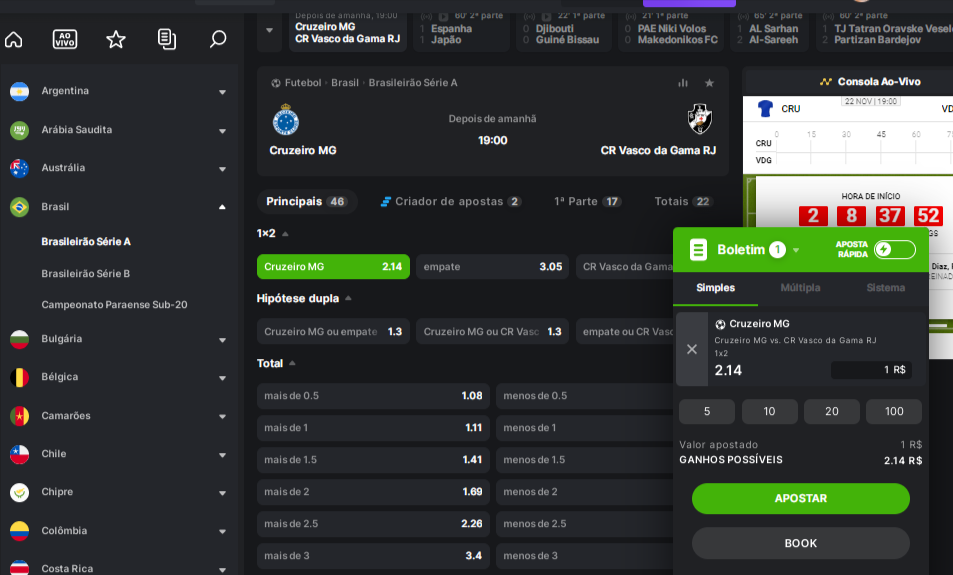This screenshot has width=953, height=575.
Task: Toggle the Aposta Rápida switch
Action: (x=895, y=249)
